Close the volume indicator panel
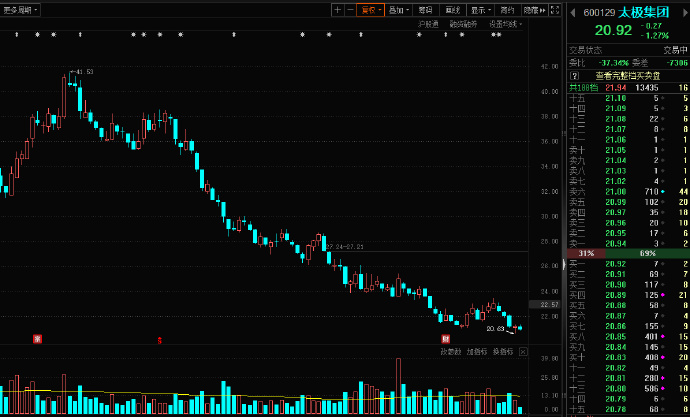The height and width of the screenshot is (417, 690). 524,352
